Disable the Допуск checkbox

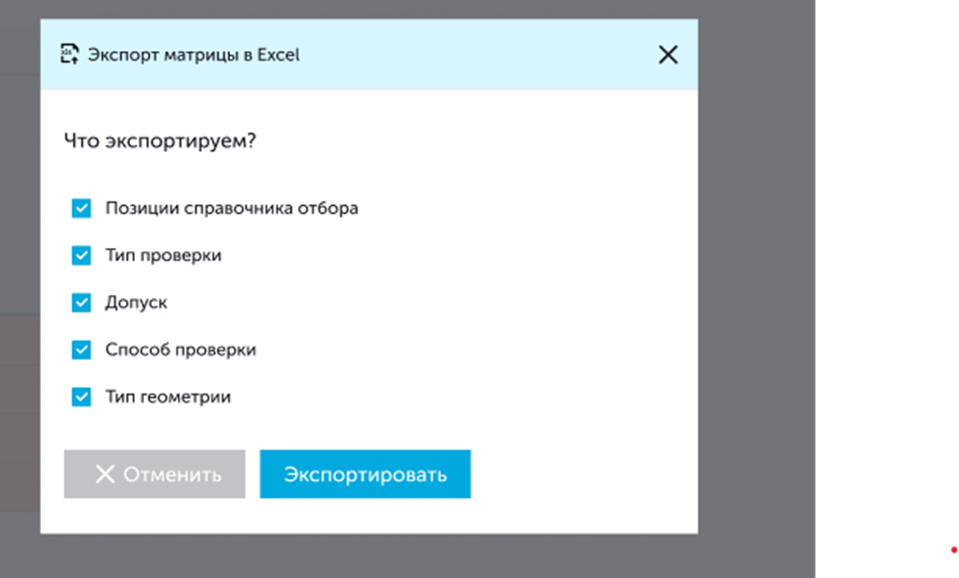81,302
